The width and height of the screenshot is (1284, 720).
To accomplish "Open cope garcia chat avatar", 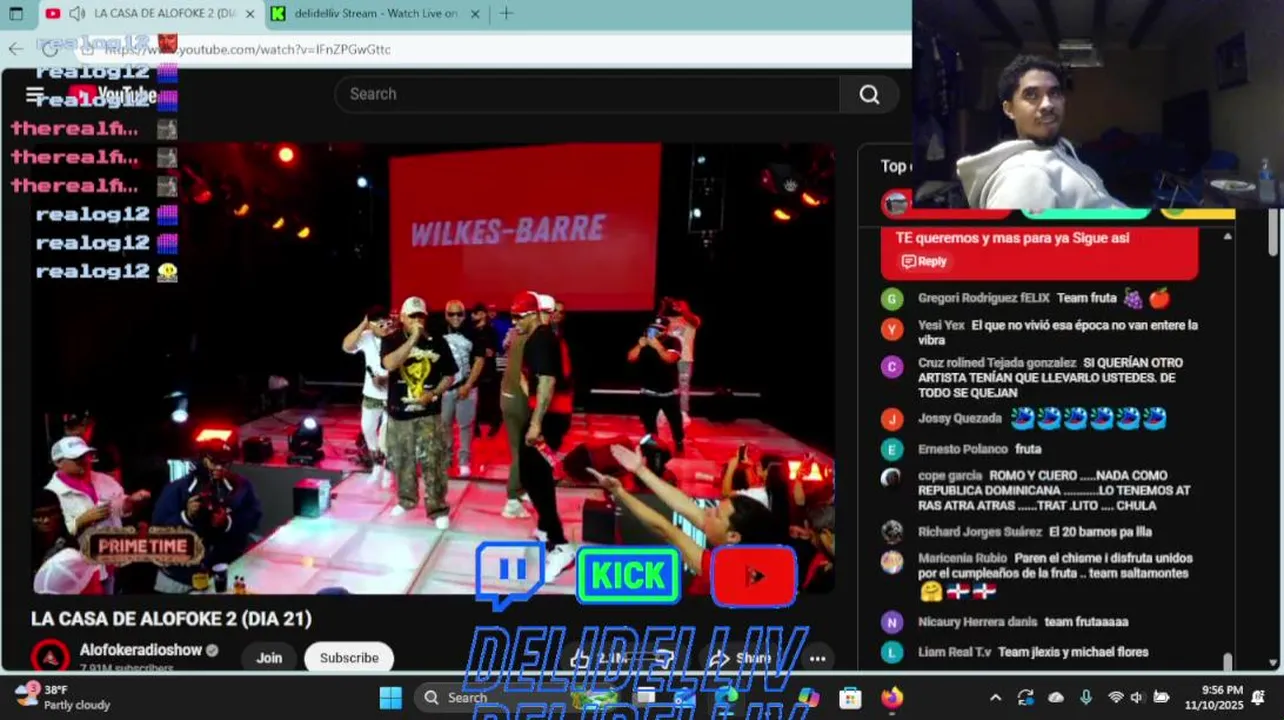I will (891, 477).
